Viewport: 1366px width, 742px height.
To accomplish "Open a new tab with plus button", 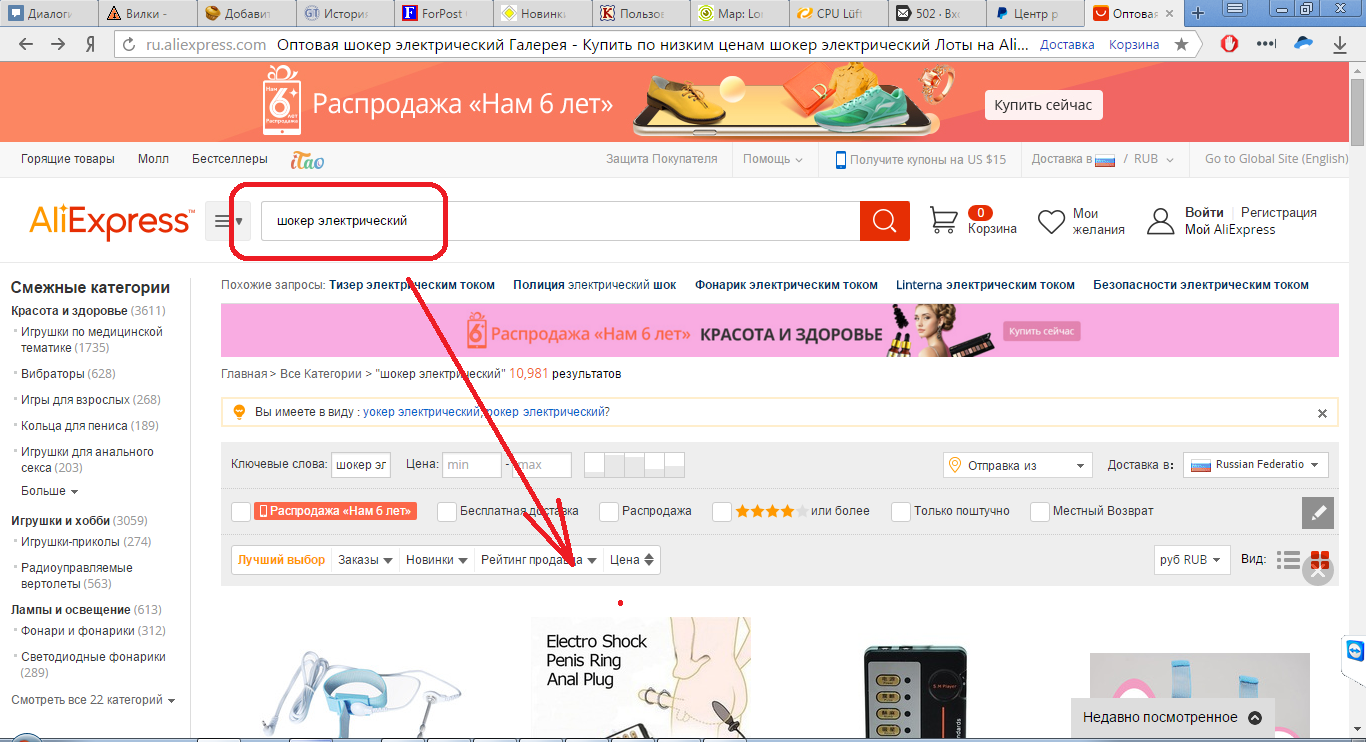I will pyautogui.click(x=1198, y=13).
